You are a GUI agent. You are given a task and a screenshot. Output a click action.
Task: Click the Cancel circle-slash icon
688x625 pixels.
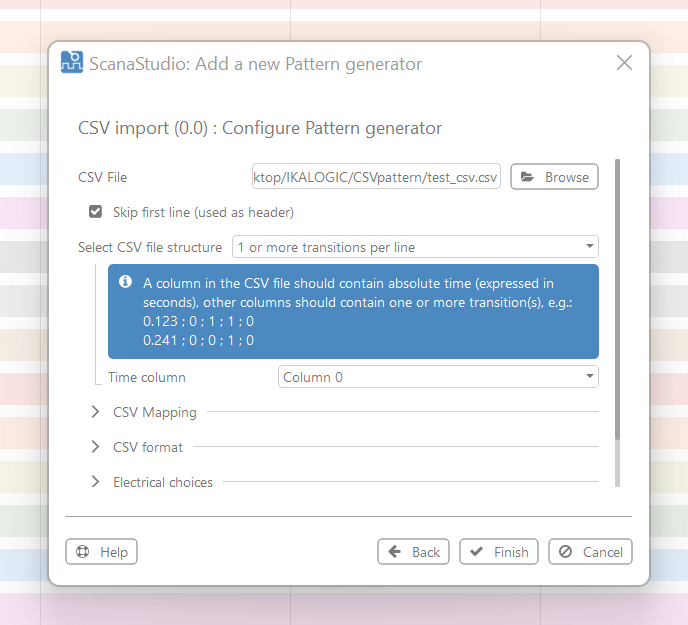(566, 552)
